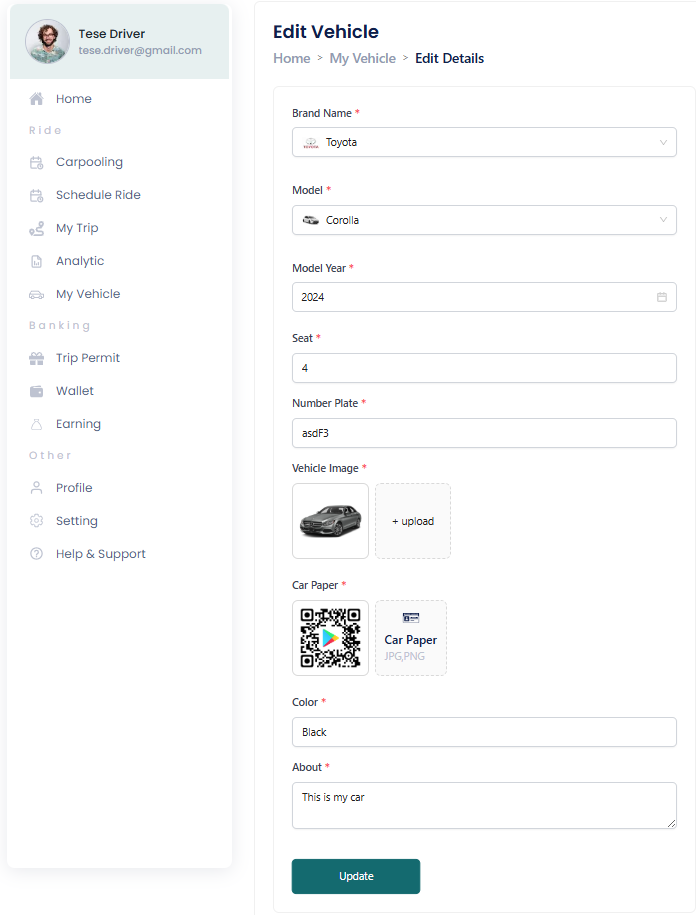The width and height of the screenshot is (696, 915).
Task: Click the Help & Support question icon
Action: [x=36, y=554]
